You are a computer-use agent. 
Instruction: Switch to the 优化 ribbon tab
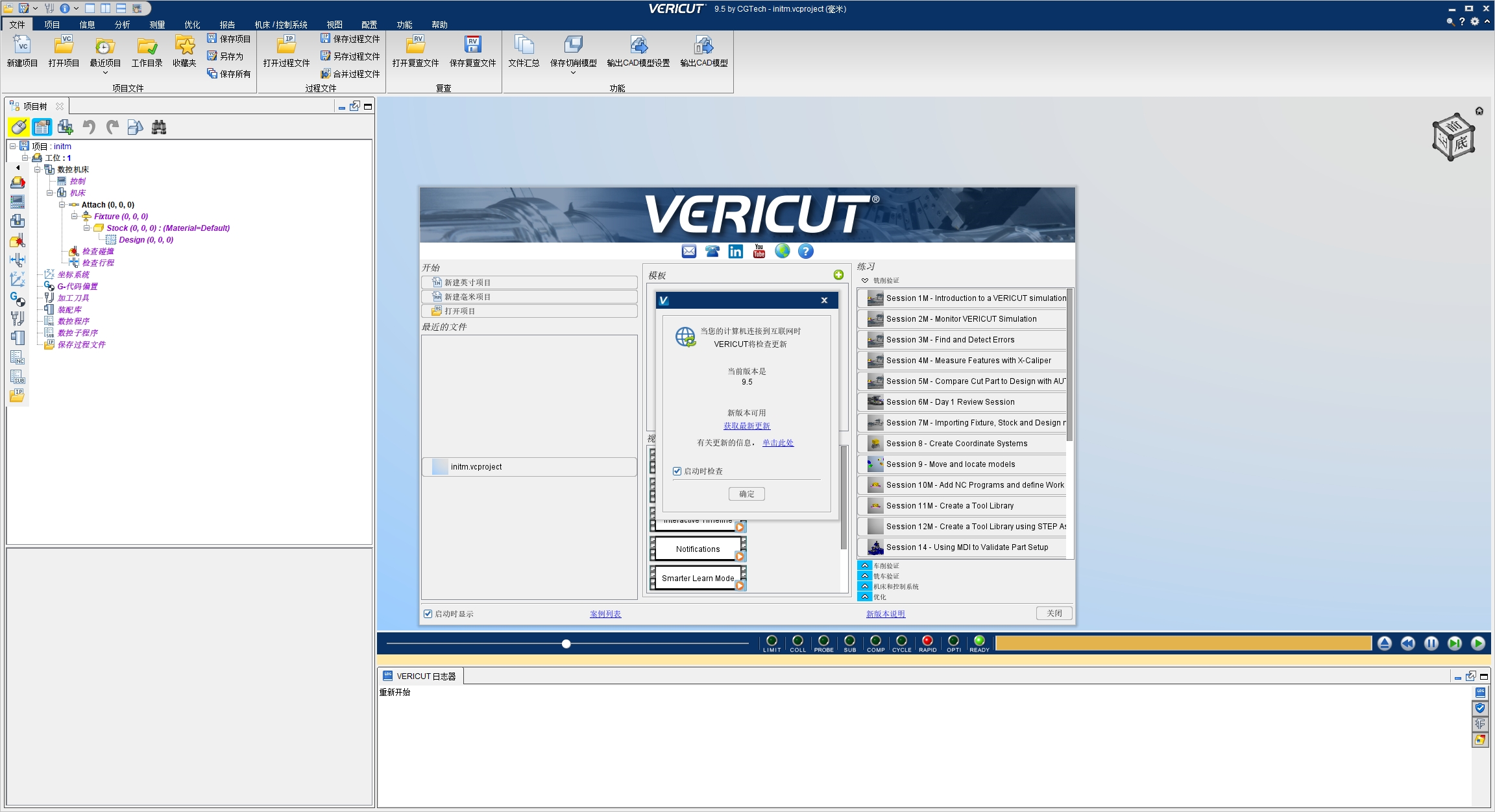(192, 25)
